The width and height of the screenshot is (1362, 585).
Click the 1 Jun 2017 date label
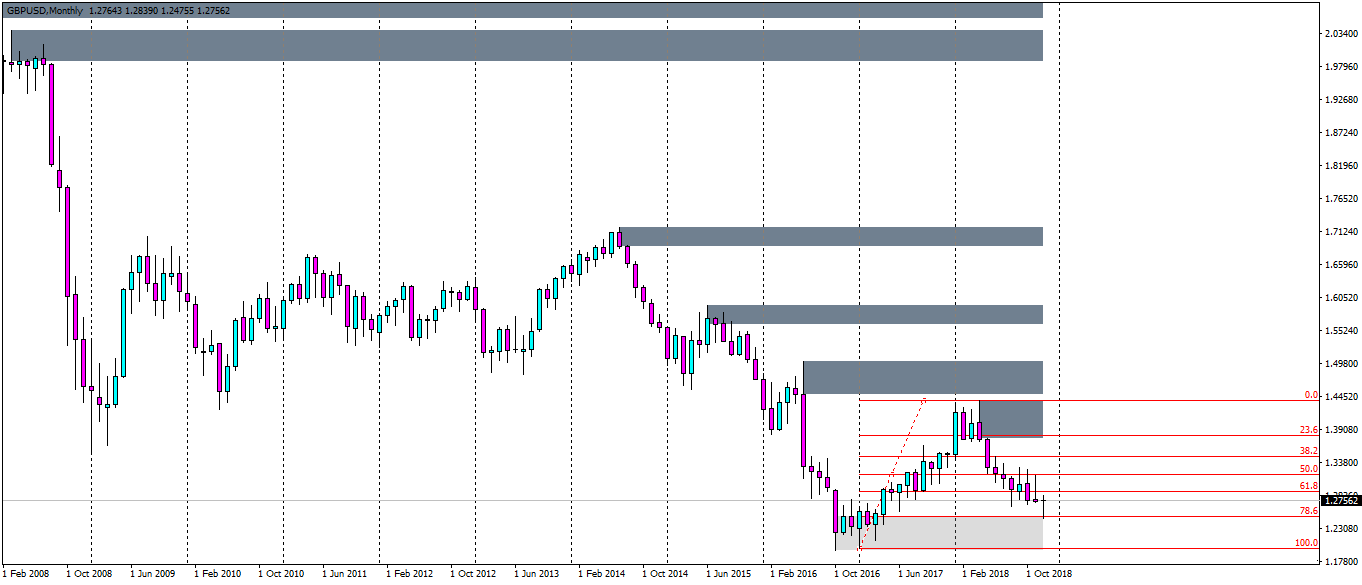(x=921, y=575)
